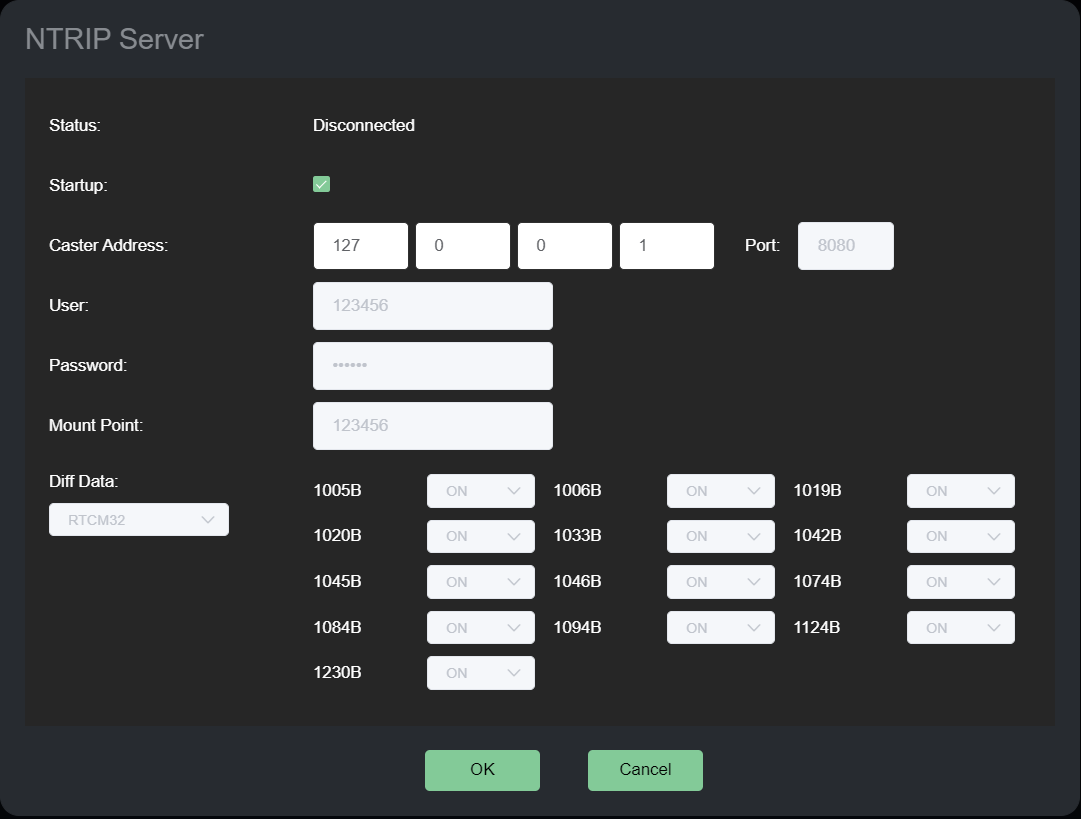Click the second Caster Address octet field
The image size is (1081, 819).
[462, 246]
